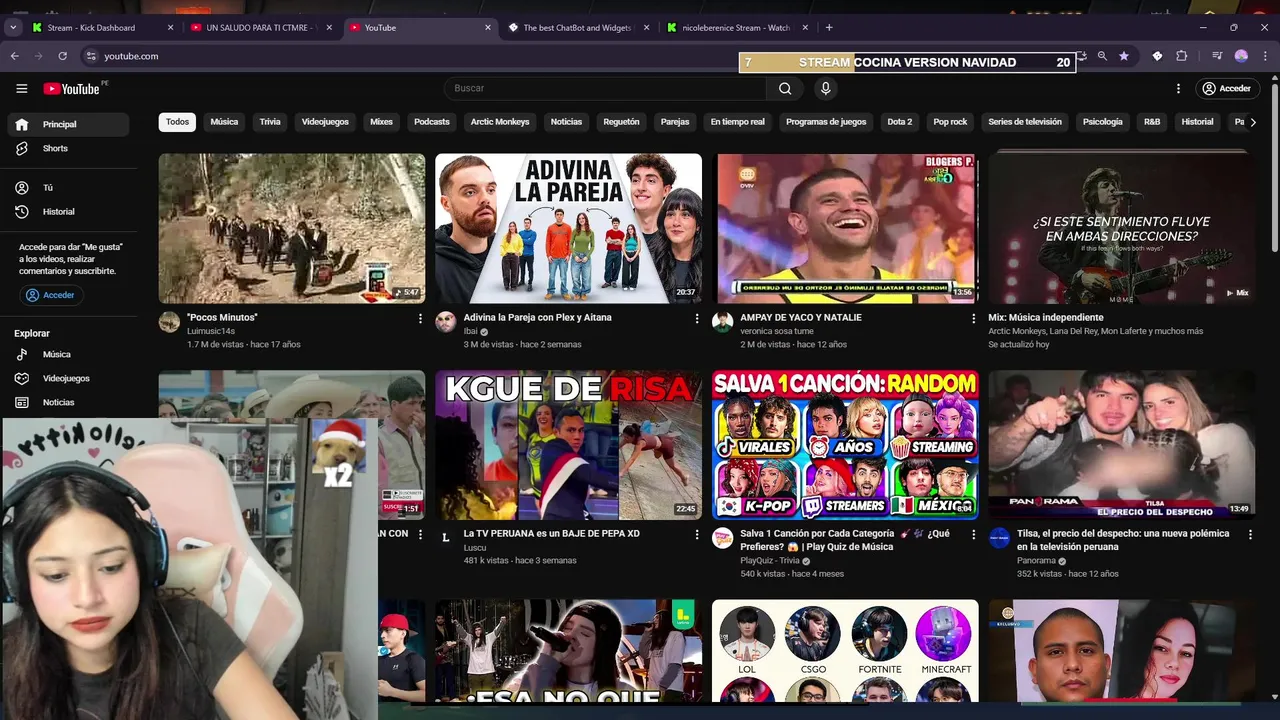Select the Trivia filter chip

click(270, 122)
